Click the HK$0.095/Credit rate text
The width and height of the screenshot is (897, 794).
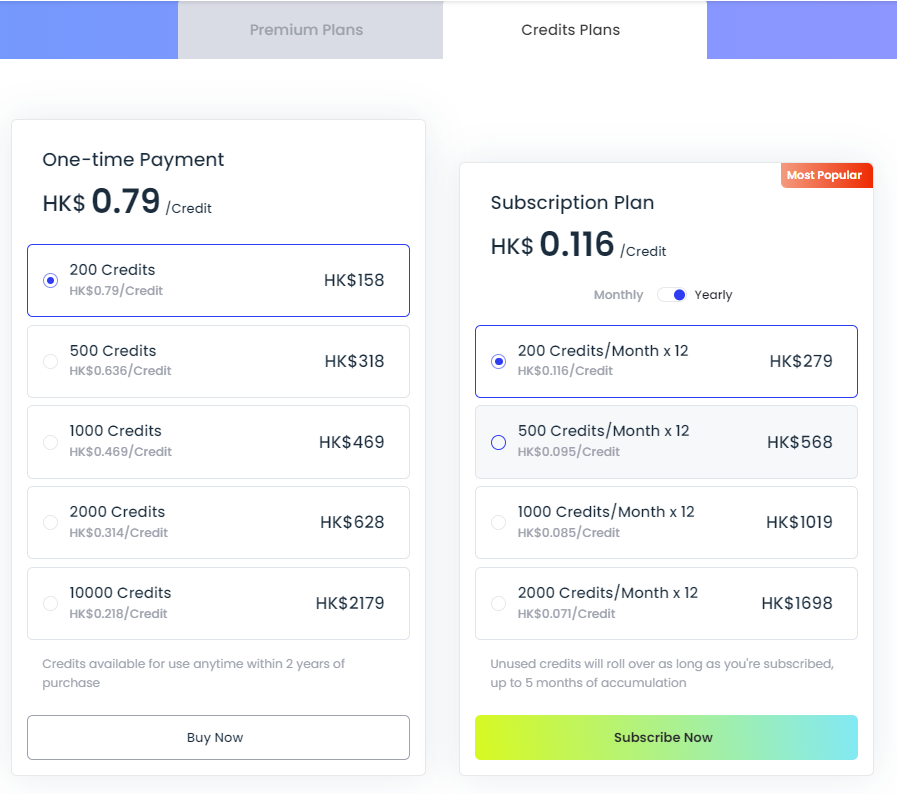(569, 452)
